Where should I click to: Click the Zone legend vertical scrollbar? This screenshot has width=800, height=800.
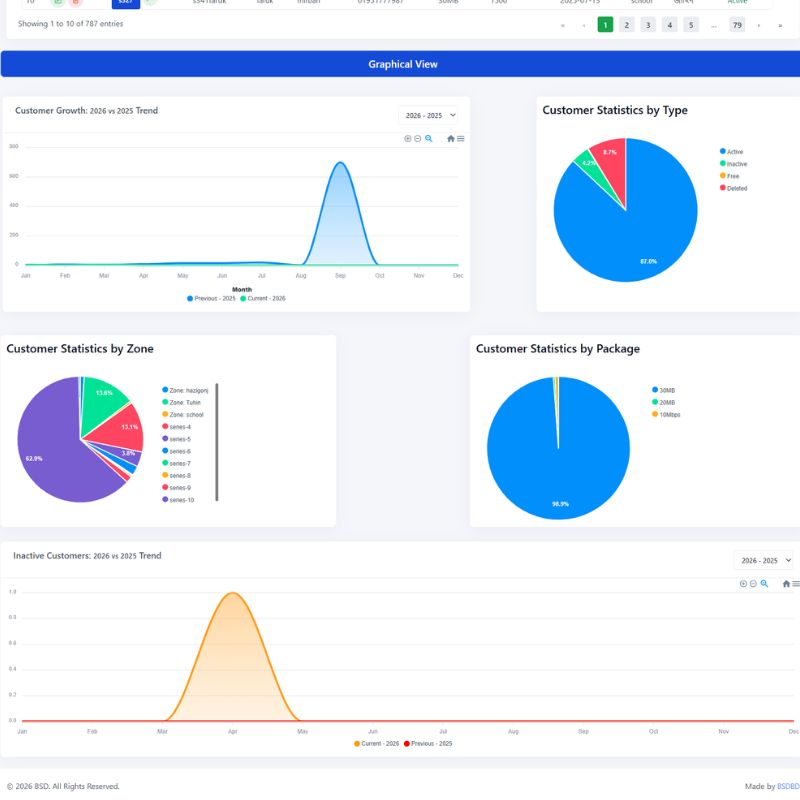[x=217, y=442]
